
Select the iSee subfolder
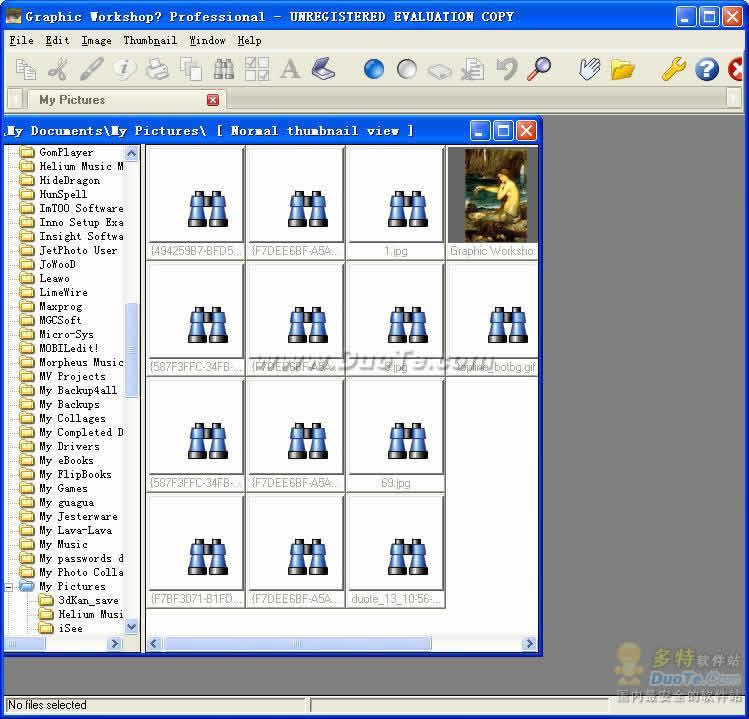click(70, 629)
